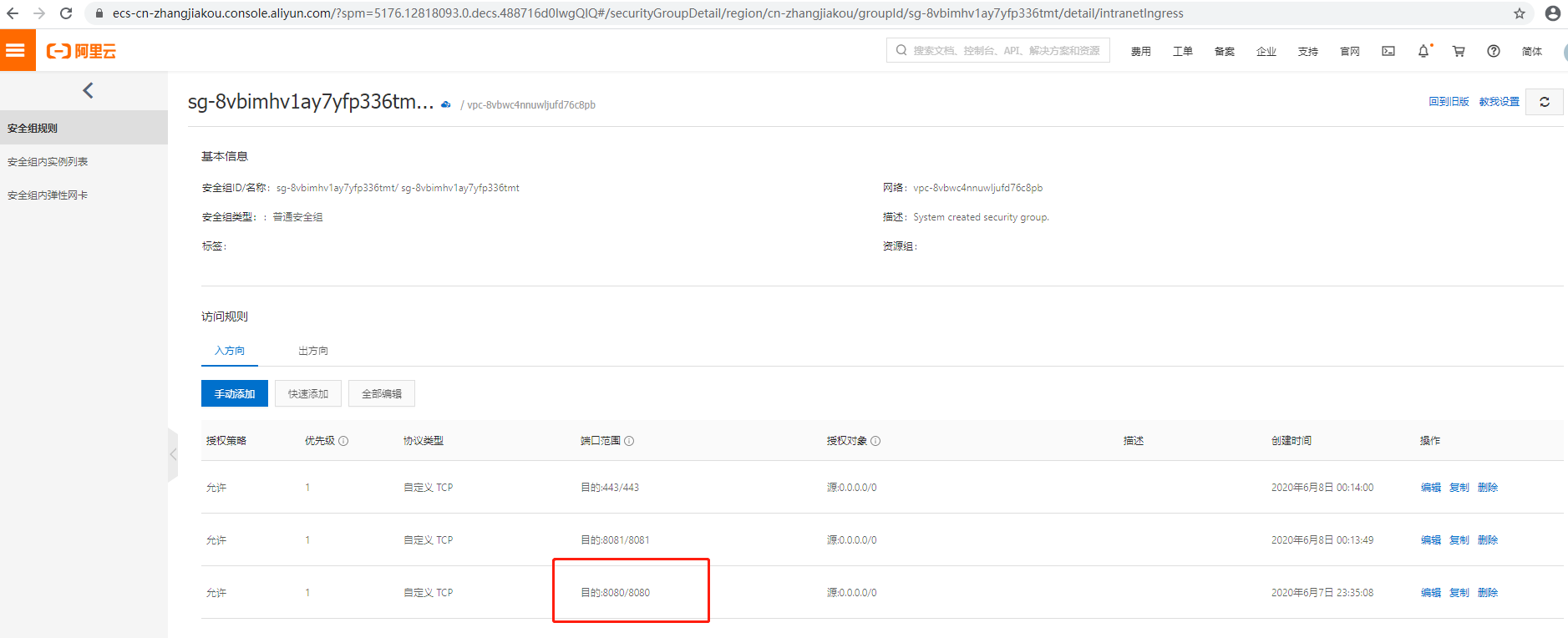Viewport: 1568px width, 638px height.
Task: Click the sidebar back chevron
Action: point(88,90)
